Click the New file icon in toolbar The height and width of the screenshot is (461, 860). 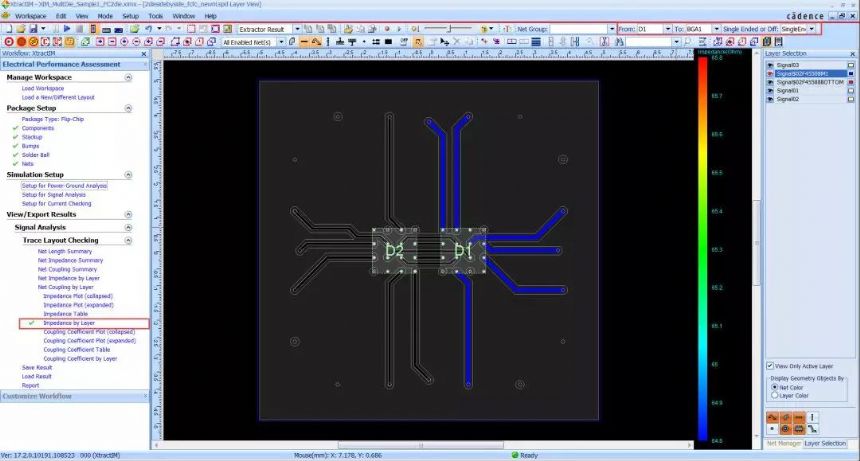[8, 29]
